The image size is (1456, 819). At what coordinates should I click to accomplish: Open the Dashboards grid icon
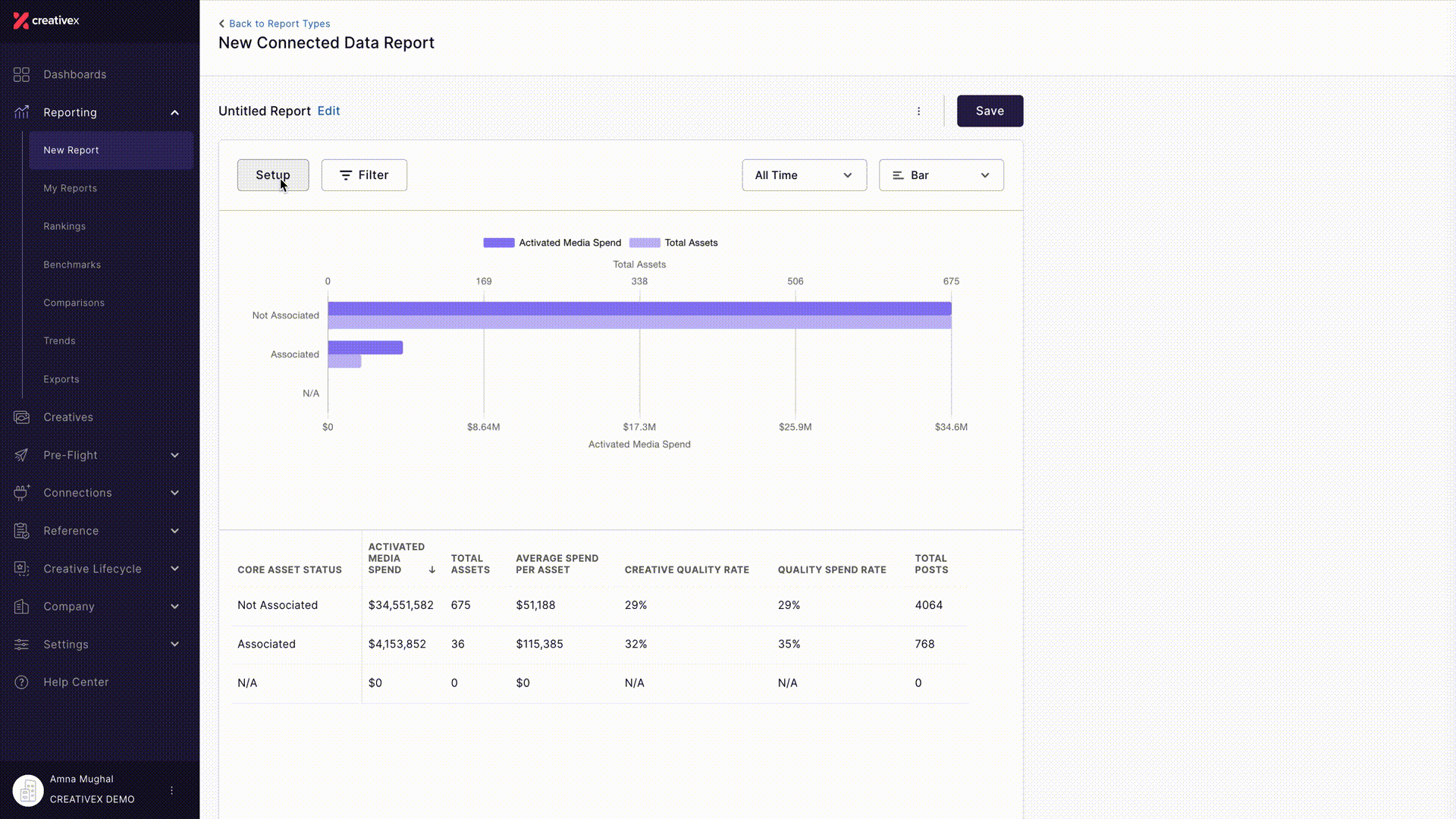click(x=21, y=74)
